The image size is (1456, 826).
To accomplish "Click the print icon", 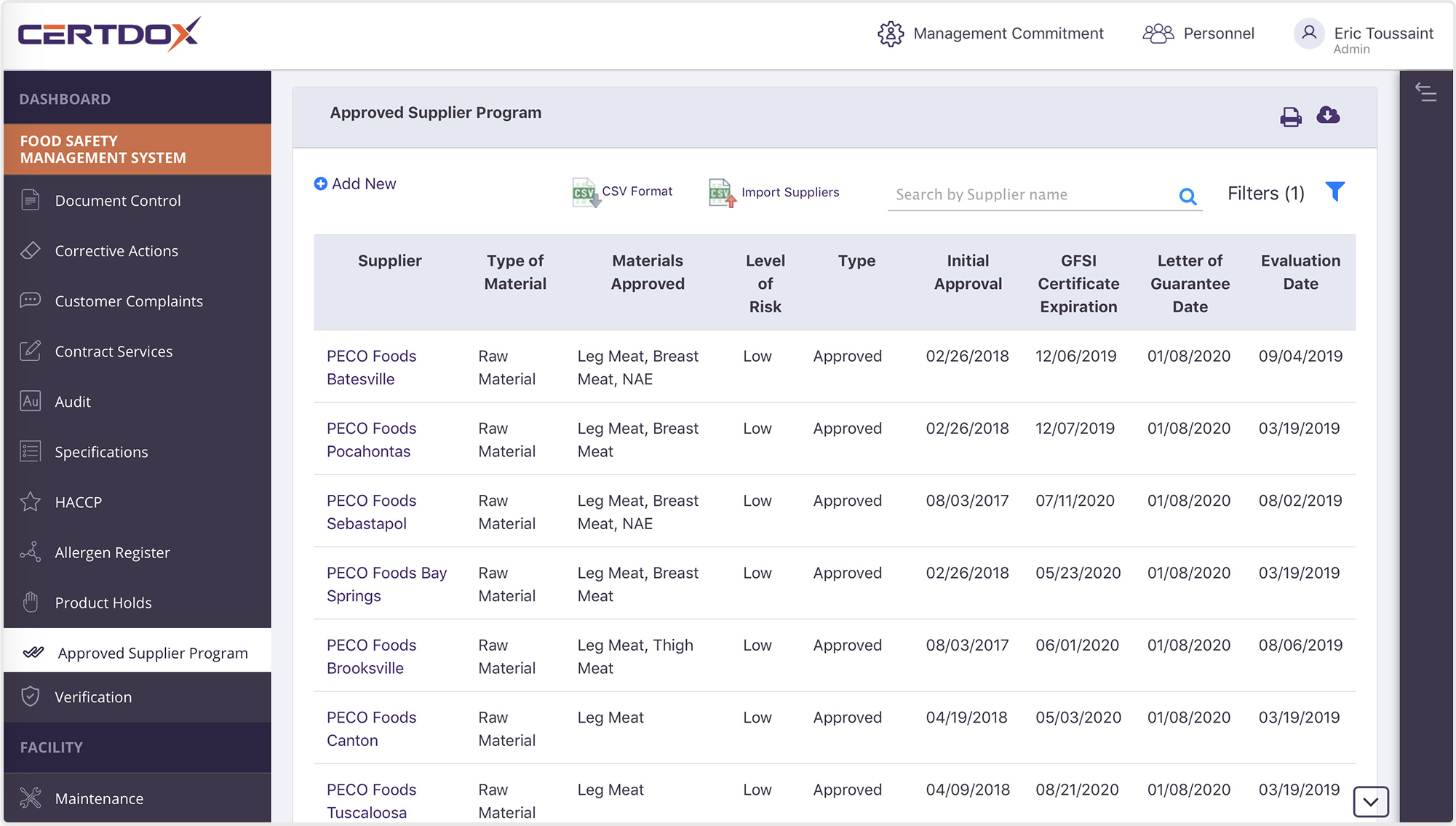I will tap(1291, 117).
